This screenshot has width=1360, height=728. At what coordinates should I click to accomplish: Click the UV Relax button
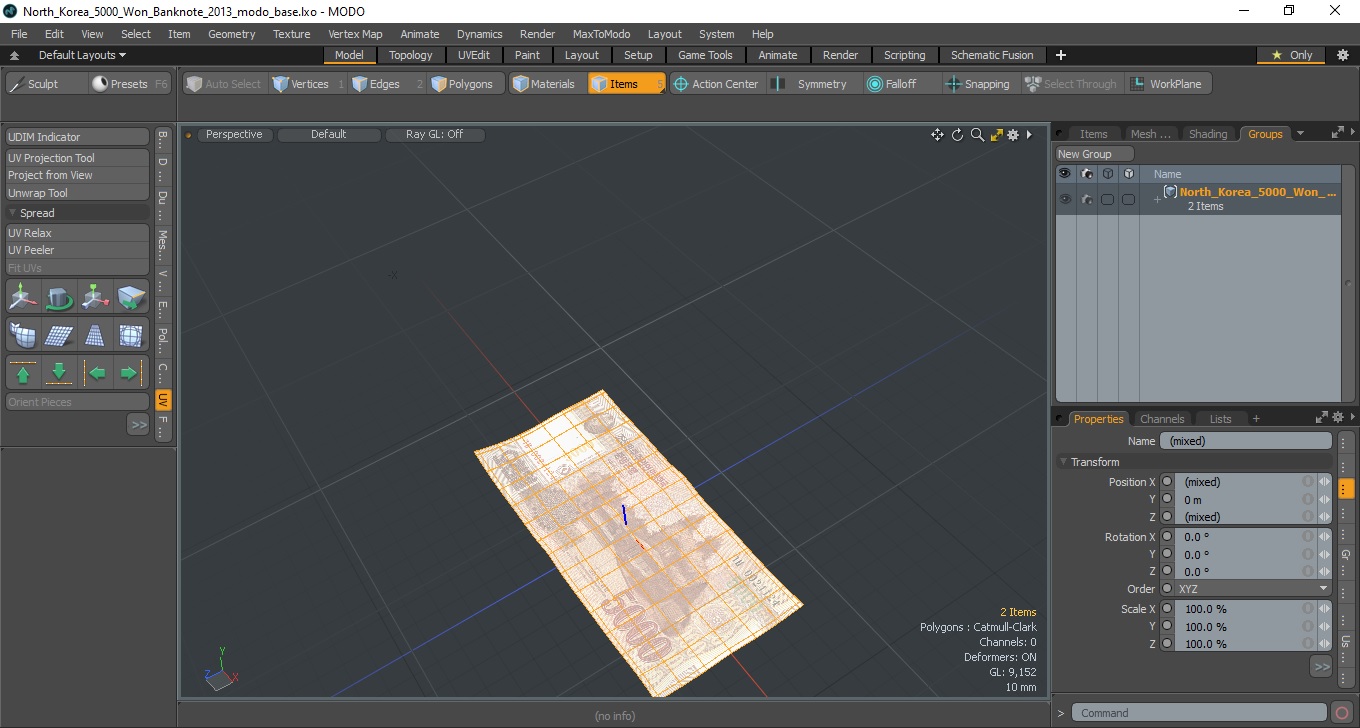click(78, 233)
